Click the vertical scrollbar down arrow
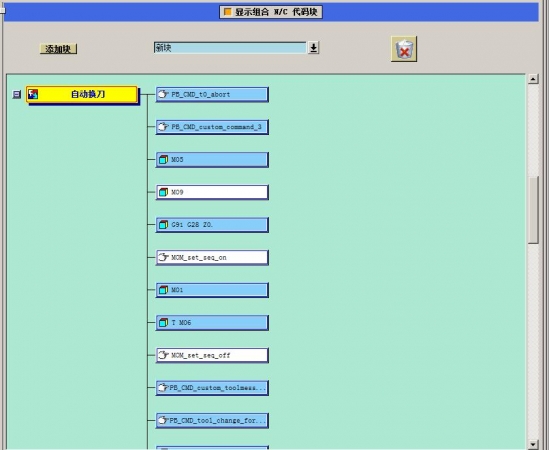This screenshot has width=549, height=450. pos(533,444)
